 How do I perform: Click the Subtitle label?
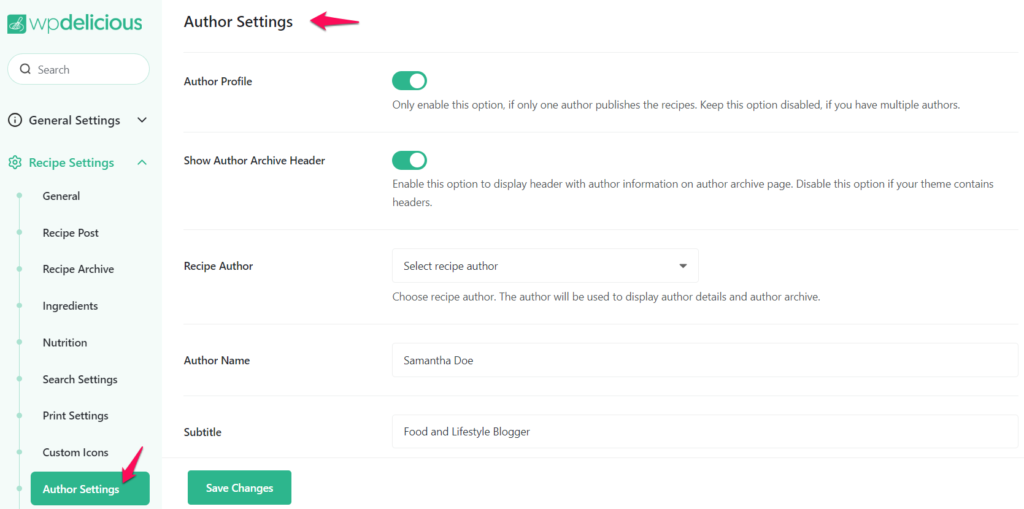(x=202, y=432)
